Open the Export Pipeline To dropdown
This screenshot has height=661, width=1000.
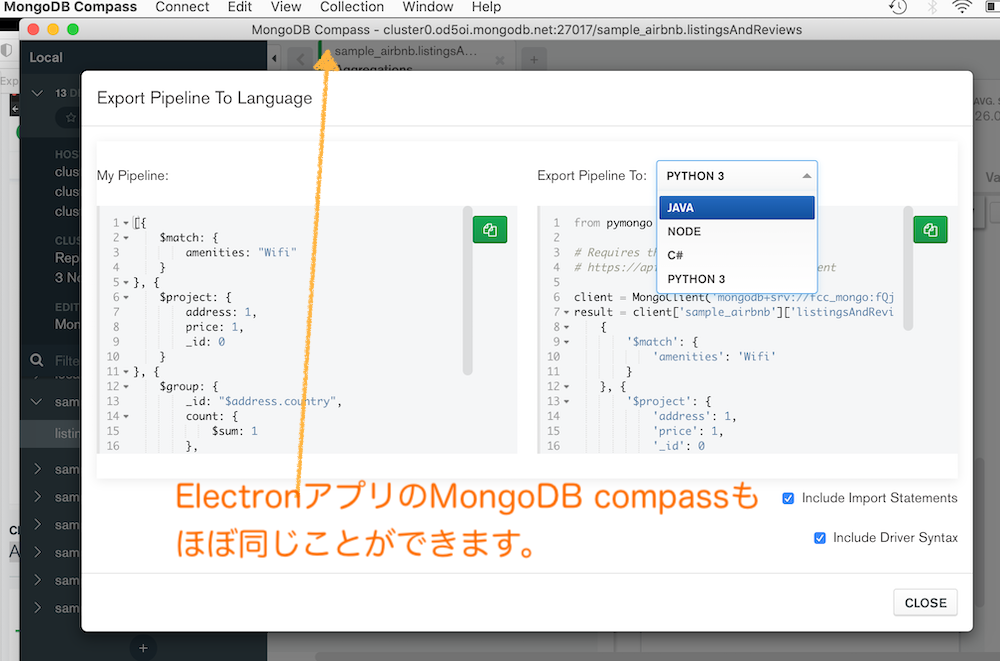pyautogui.click(x=737, y=176)
